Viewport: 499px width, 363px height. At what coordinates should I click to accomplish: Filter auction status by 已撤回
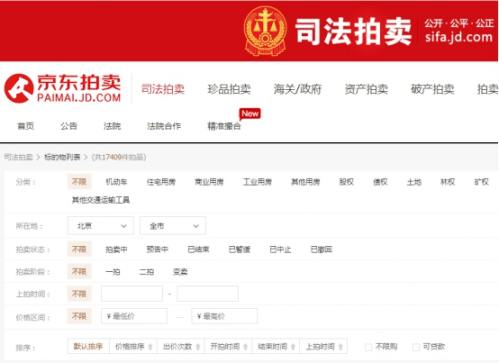pos(321,249)
